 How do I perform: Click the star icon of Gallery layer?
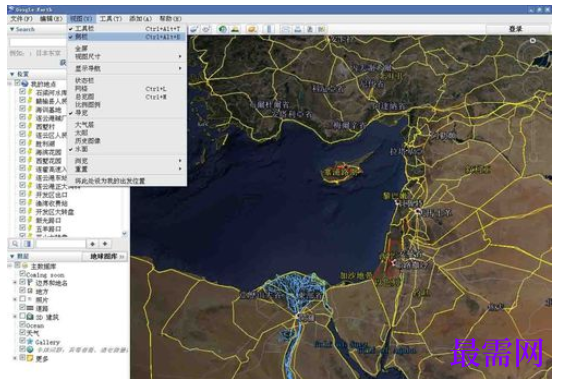click(x=30, y=341)
